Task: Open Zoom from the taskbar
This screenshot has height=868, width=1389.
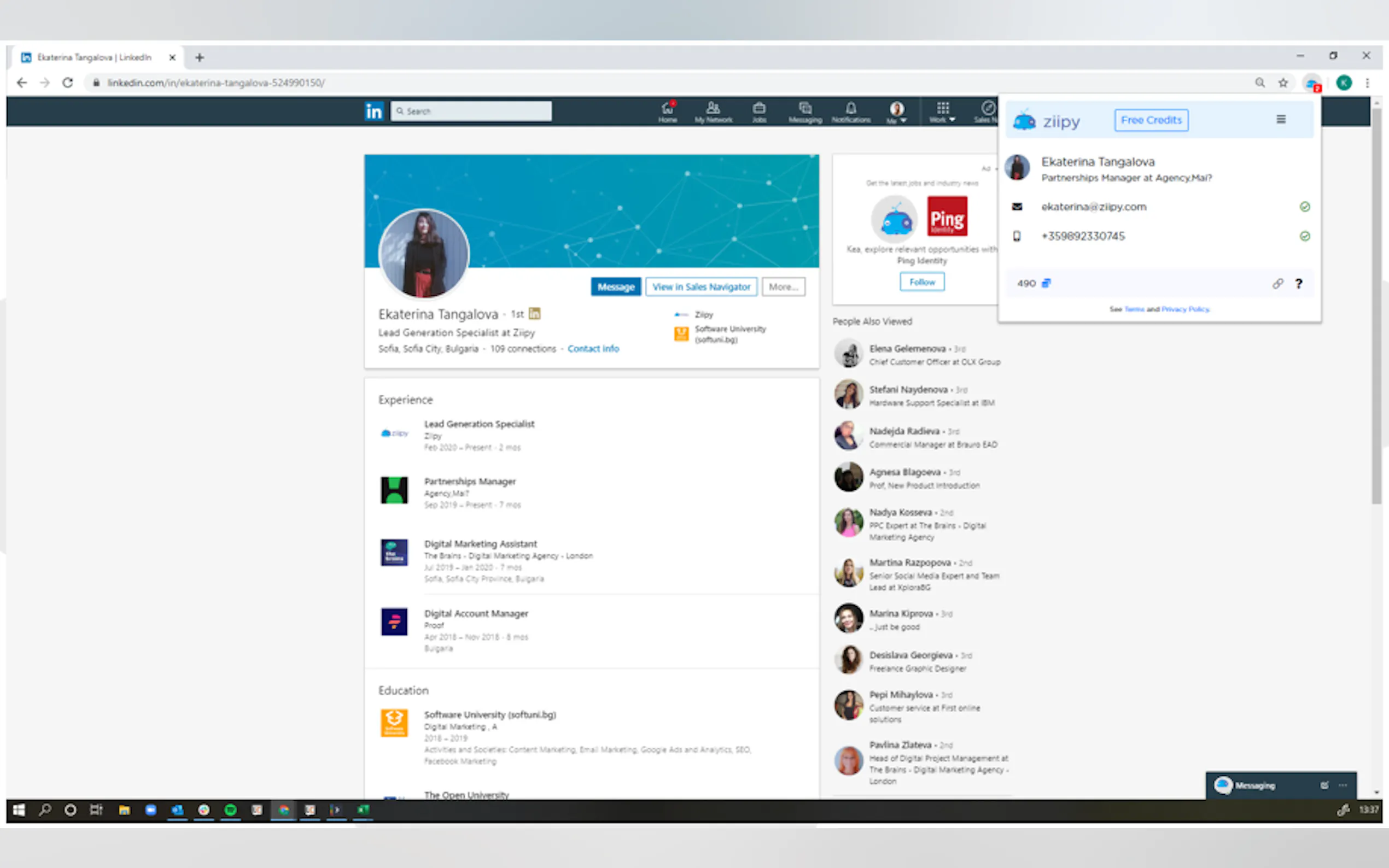Action: (x=150, y=810)
